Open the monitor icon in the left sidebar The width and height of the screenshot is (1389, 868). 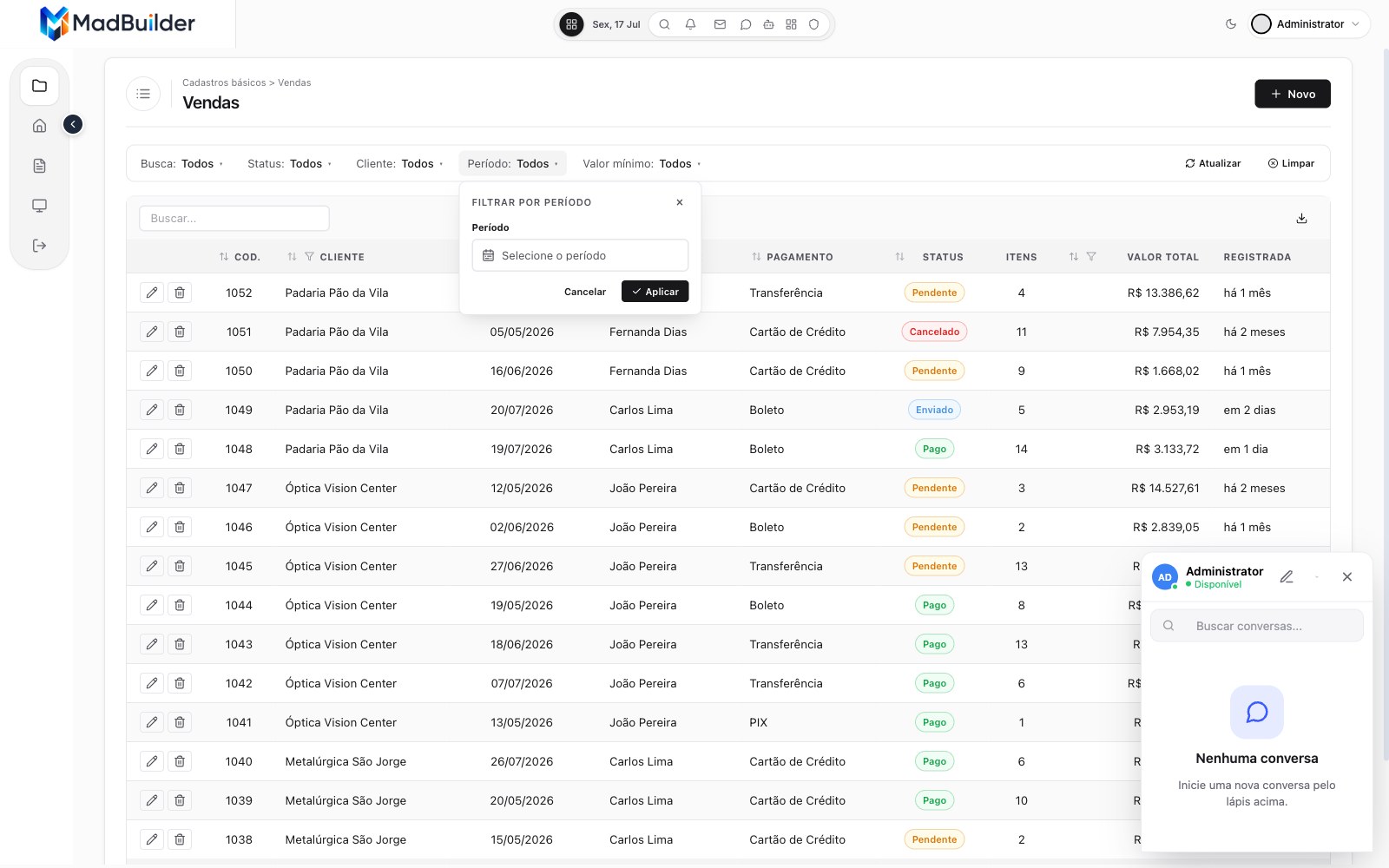tap(39, 206)
